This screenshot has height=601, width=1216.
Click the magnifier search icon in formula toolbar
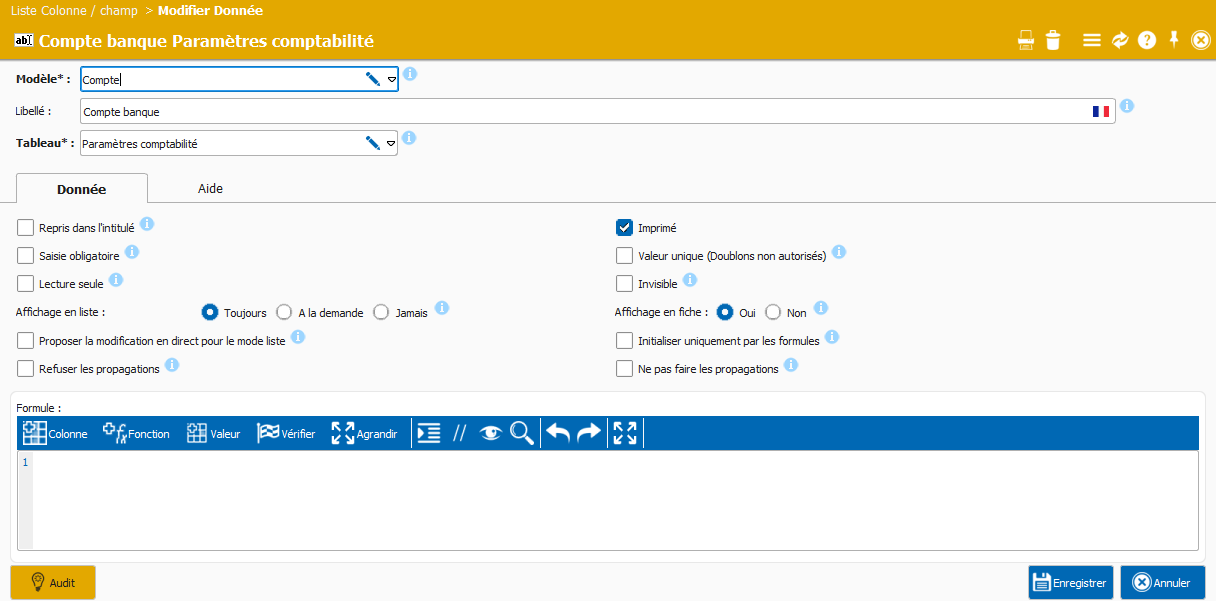tap(522, 433)
